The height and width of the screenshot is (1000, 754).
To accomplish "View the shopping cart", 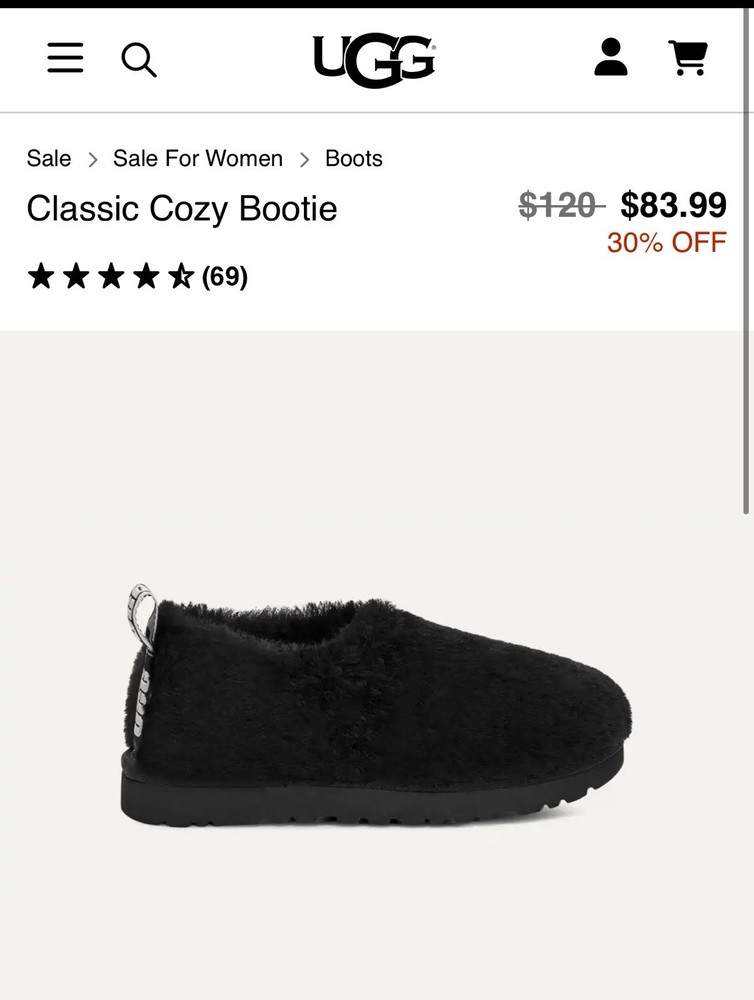I will pyautogui.click(x=687, y=58).
